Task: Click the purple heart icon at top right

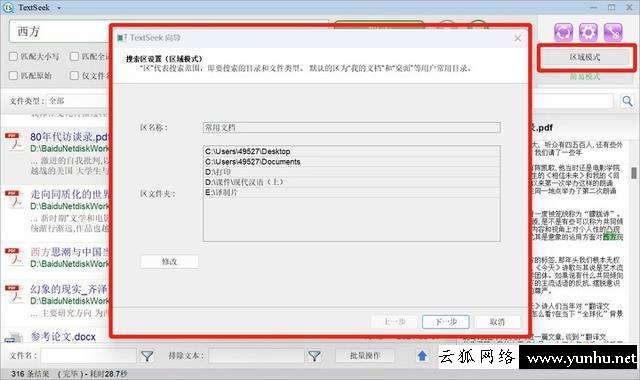Action: pos(563,32)
